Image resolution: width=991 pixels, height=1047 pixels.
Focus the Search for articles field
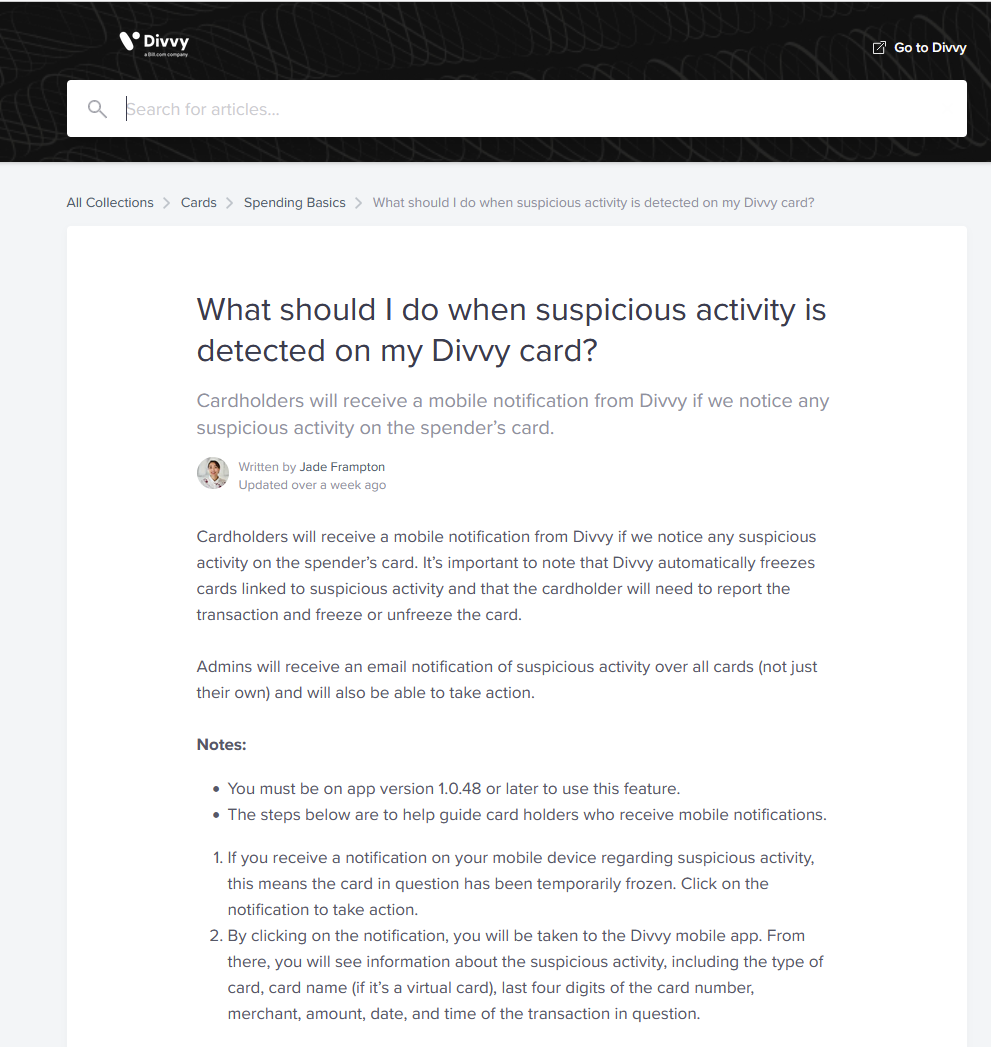[x=540, y=109]
